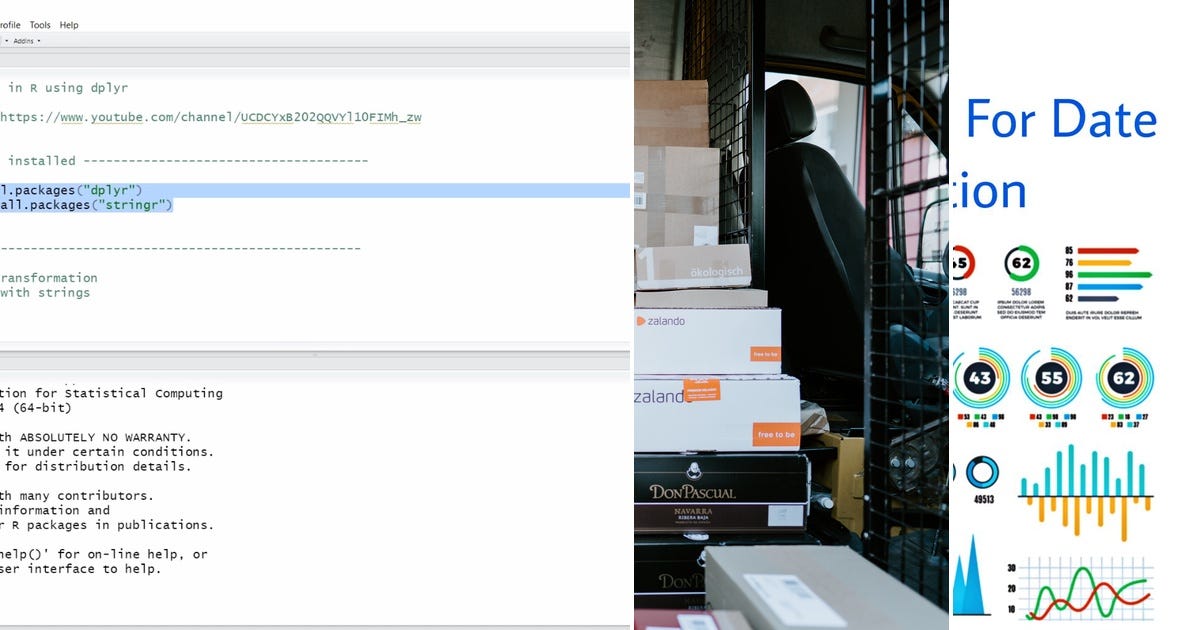Click the caret icon left of Addins
The image size is (1200, 630).
pyautogui.click(x=8, y=40)
